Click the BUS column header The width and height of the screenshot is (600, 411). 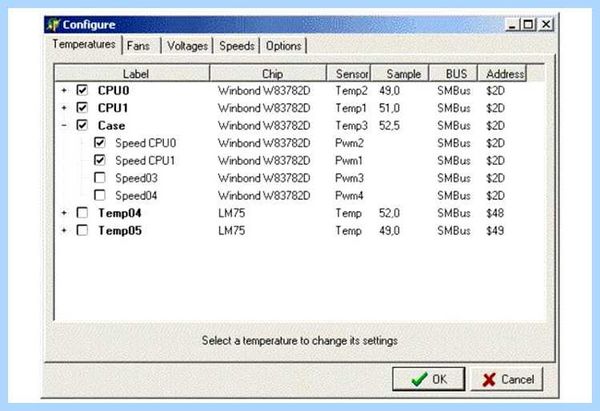[453, 73]
